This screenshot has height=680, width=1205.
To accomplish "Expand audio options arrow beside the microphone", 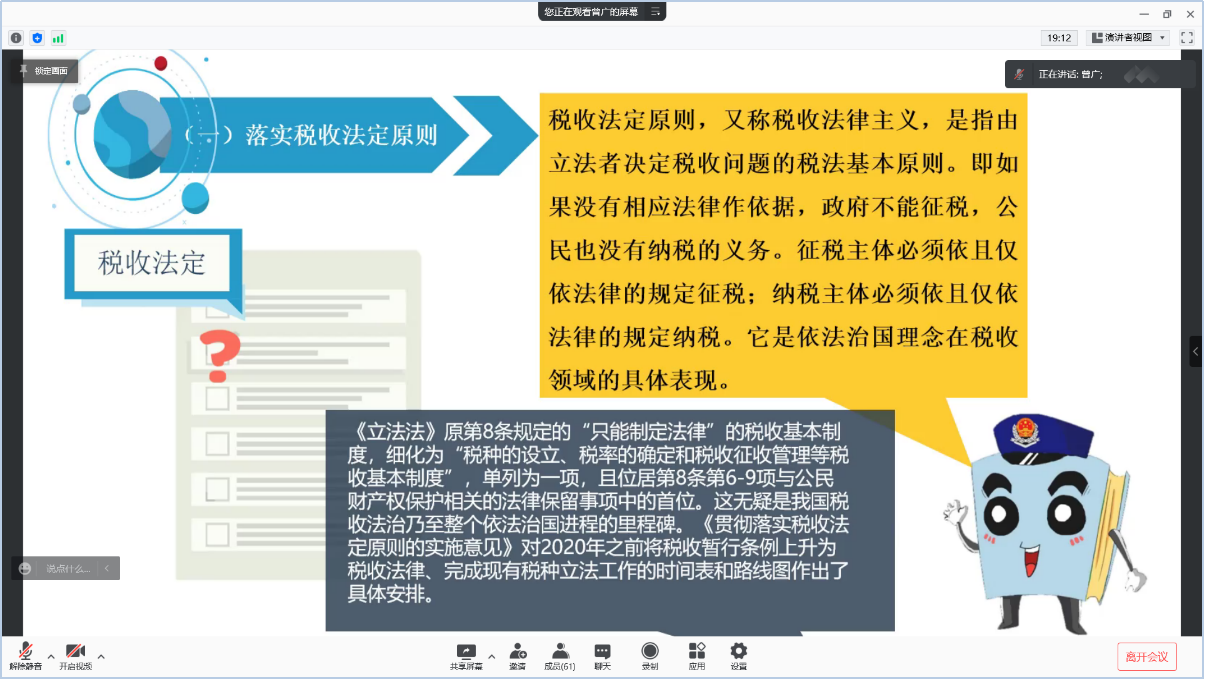I will (x=51, y=657).
